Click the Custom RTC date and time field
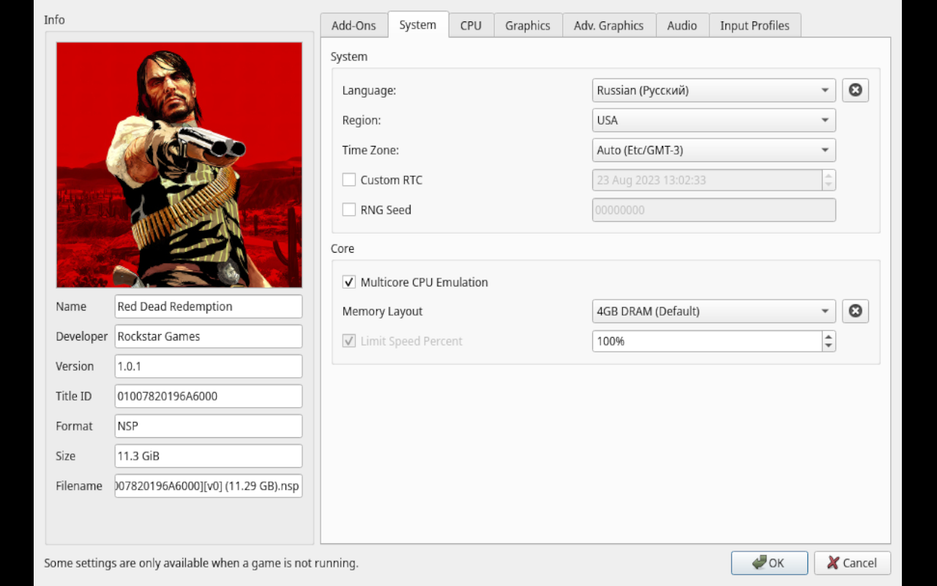 coord(707,180)
